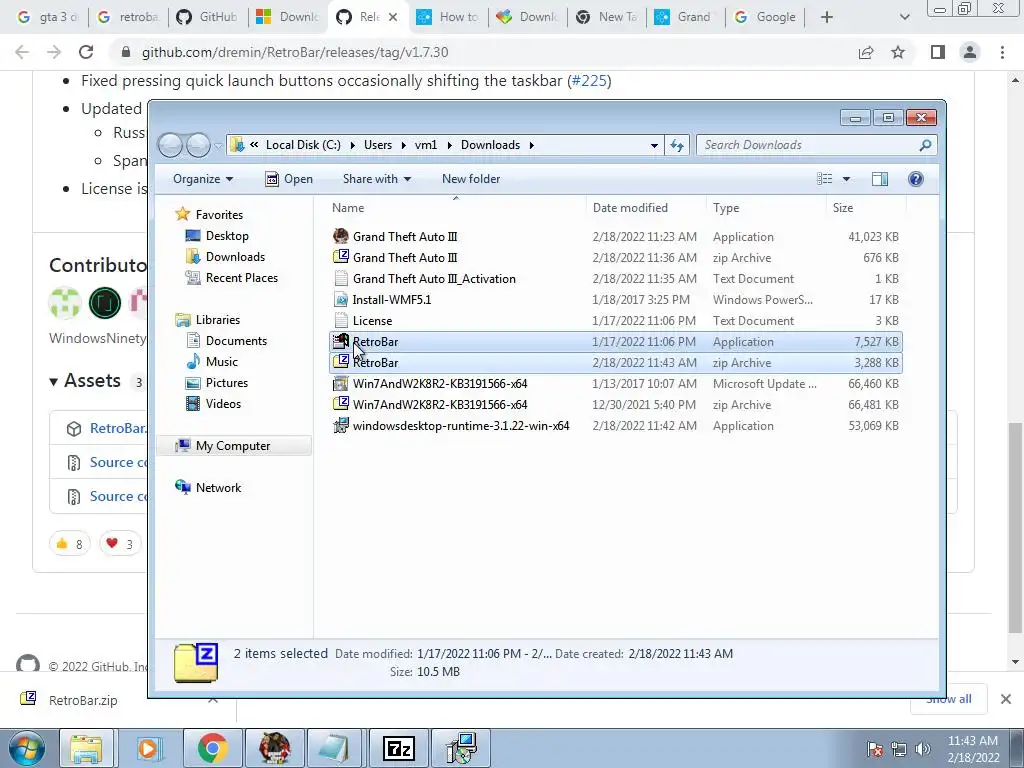Open 7-Zip from the taskbar
This screenshot has width=1024, height=768.
click(398, 748)
